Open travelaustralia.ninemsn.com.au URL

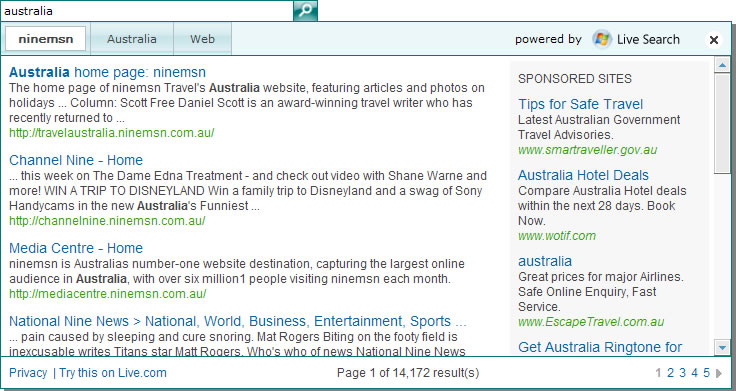[x=112, y=133]
